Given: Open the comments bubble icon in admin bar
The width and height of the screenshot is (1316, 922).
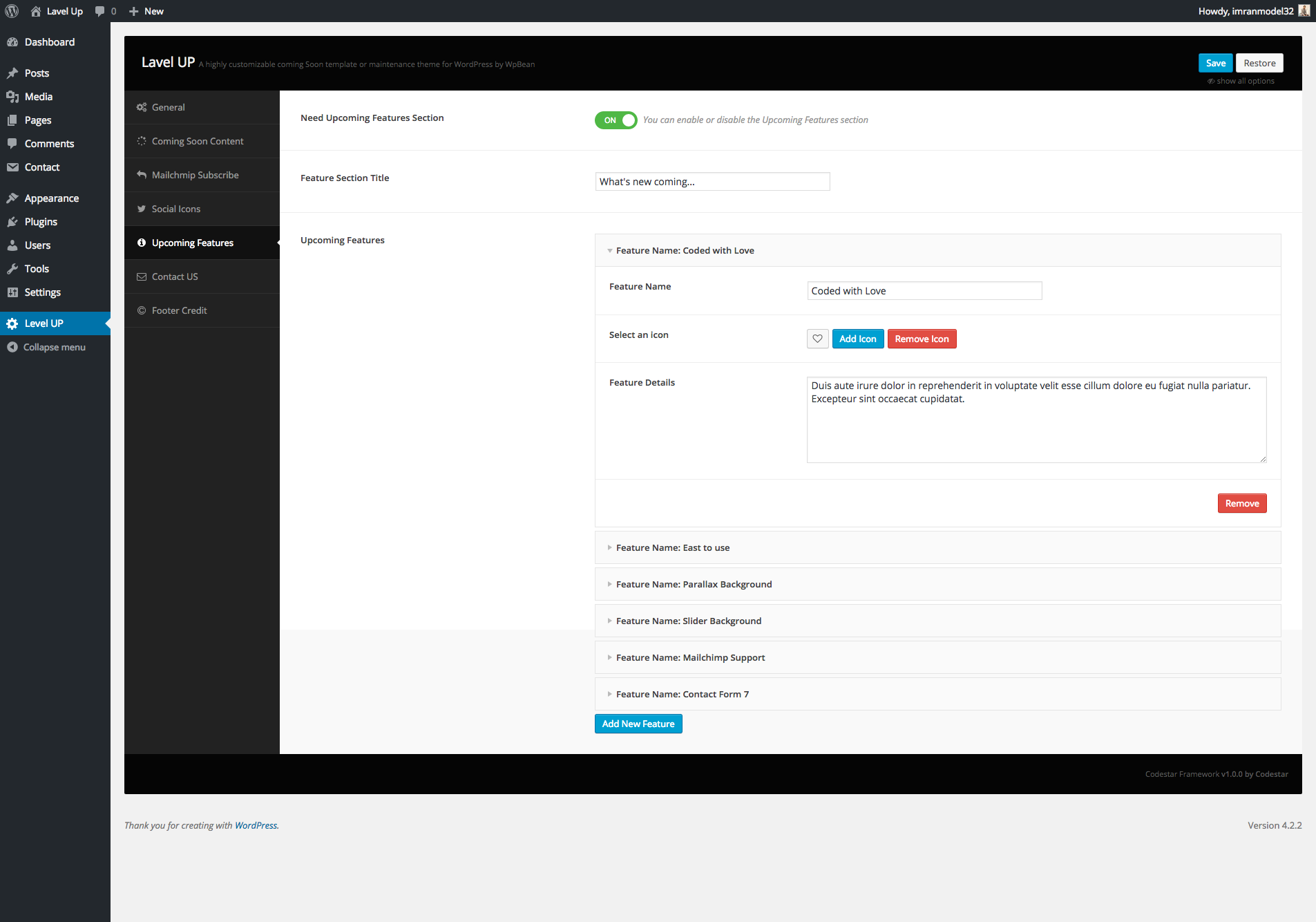Looking at the screenshot, I should 100,11.
